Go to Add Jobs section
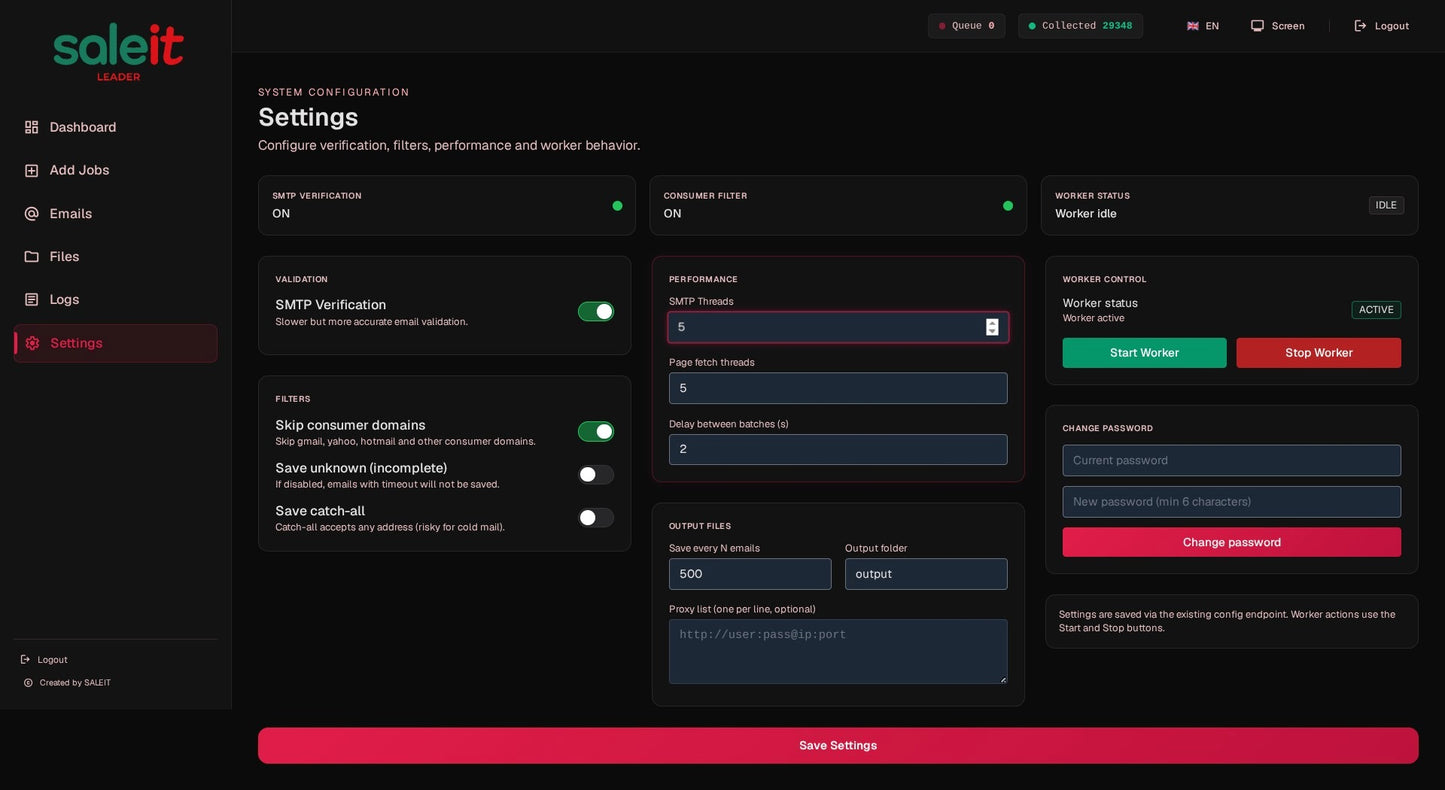This screenshot has width=1445, height=790. click(x=115, y=170)
